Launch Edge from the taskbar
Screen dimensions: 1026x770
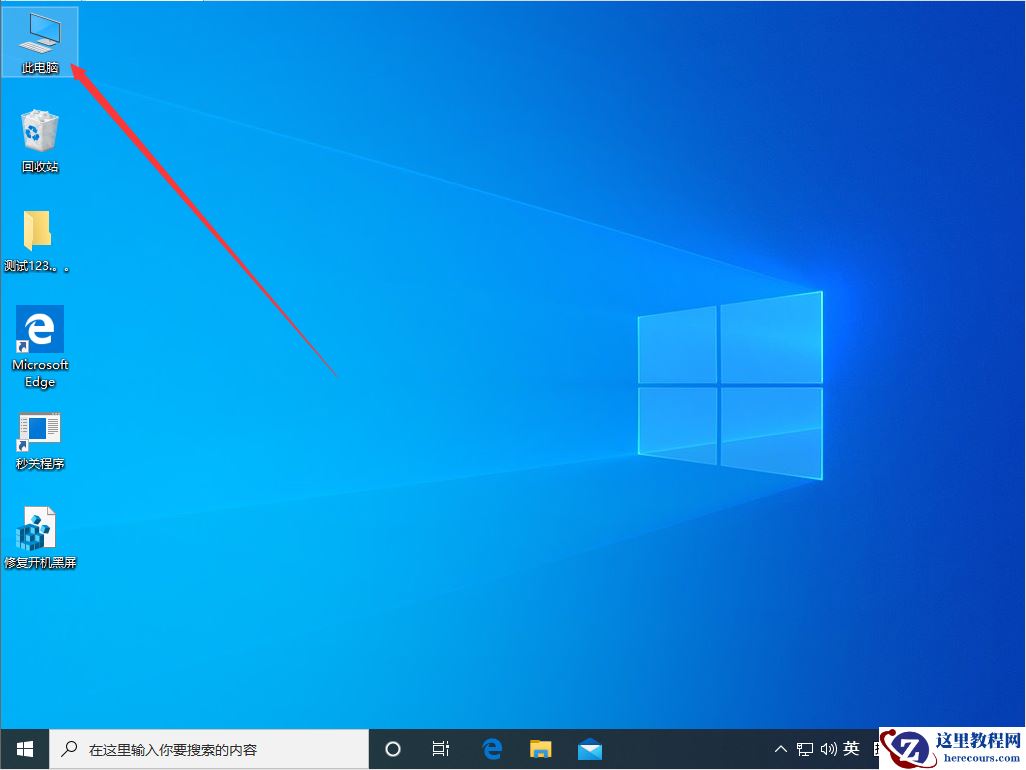coord(491,748)
